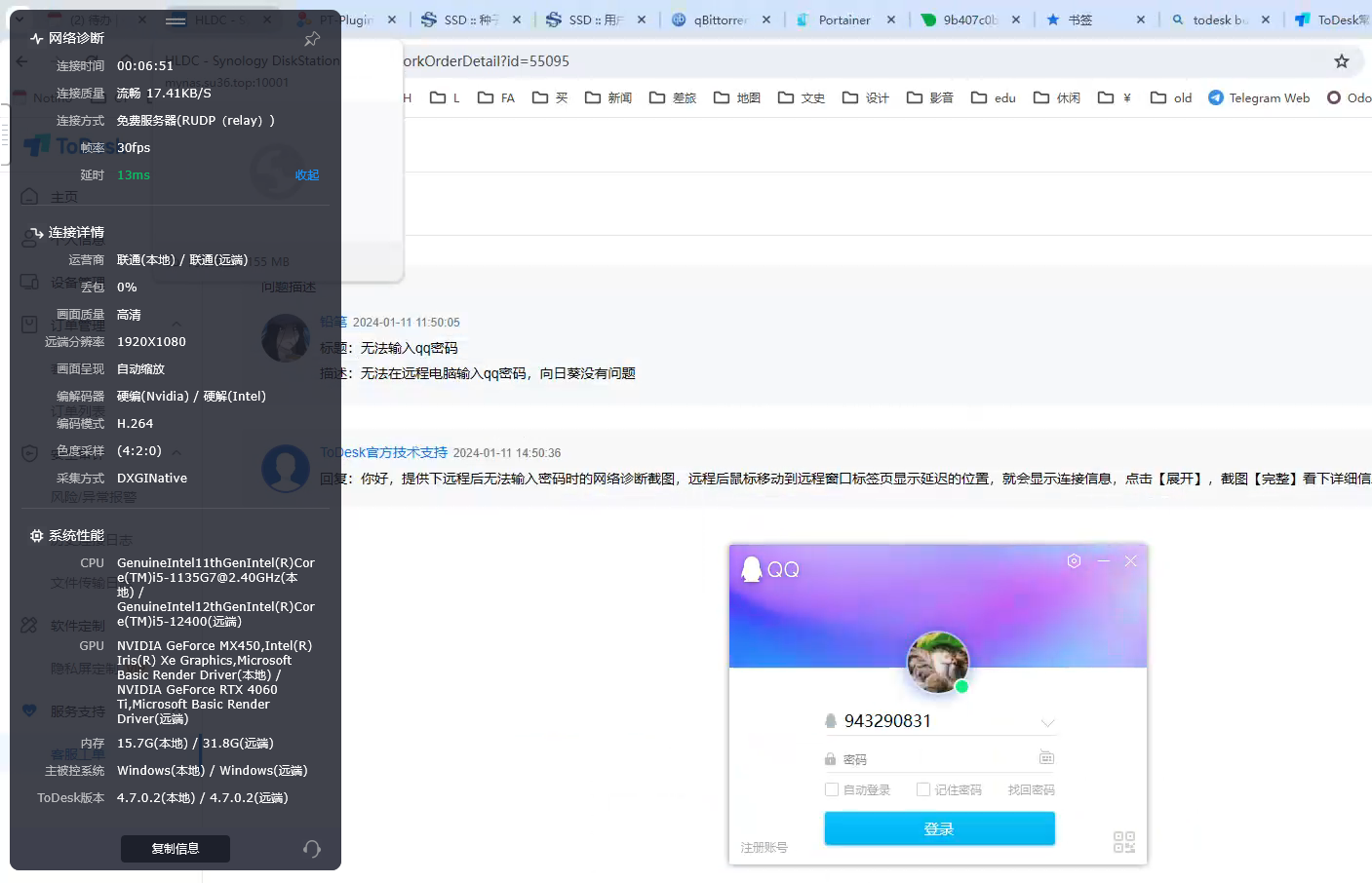This screenshot has width=1372, height=883.
Task: Open the 新闻 bookmark folder
Action: pos(608,97)
